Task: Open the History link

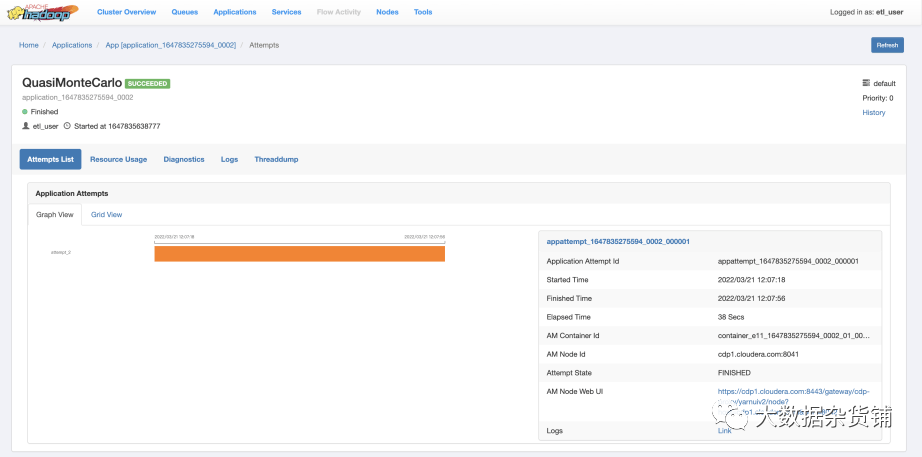Action: coord(873,112)
